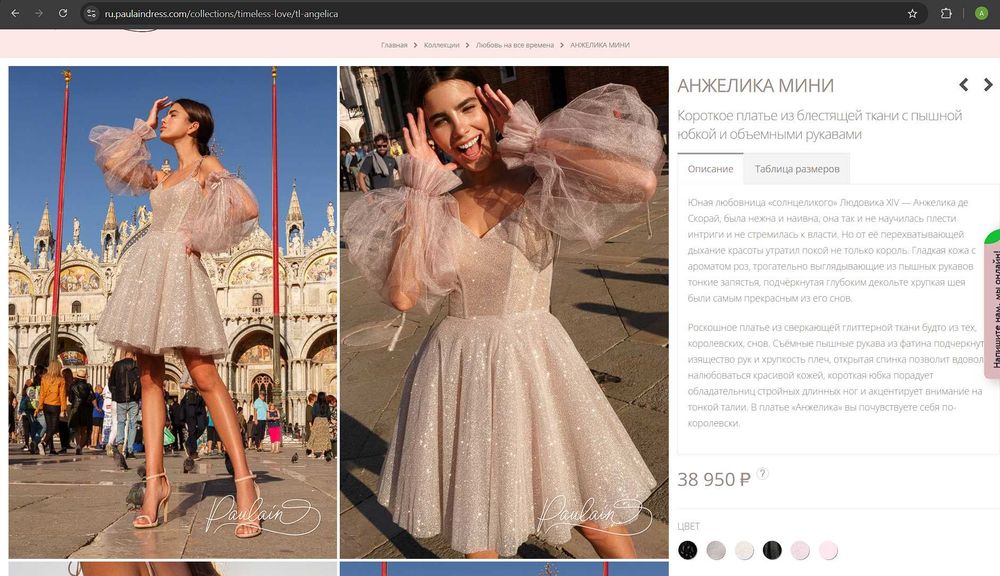Click the browser forward arrow
Screen dimensions: 1000x576
(x=39, y=13)
